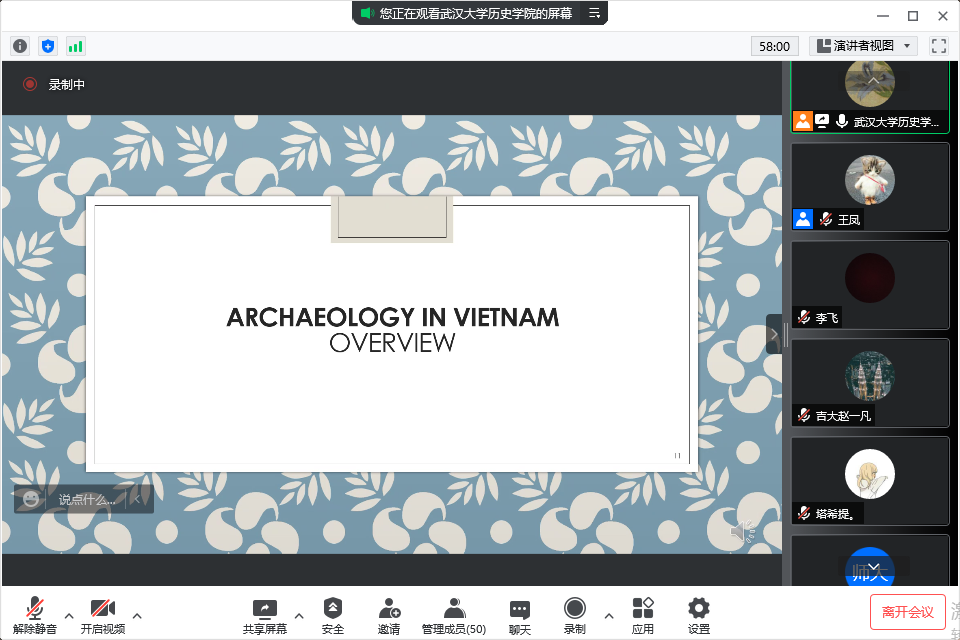The image size is (960, 640).
Task: Expand video options arrow beside 开启视频
Action: [x=137, y=615]
